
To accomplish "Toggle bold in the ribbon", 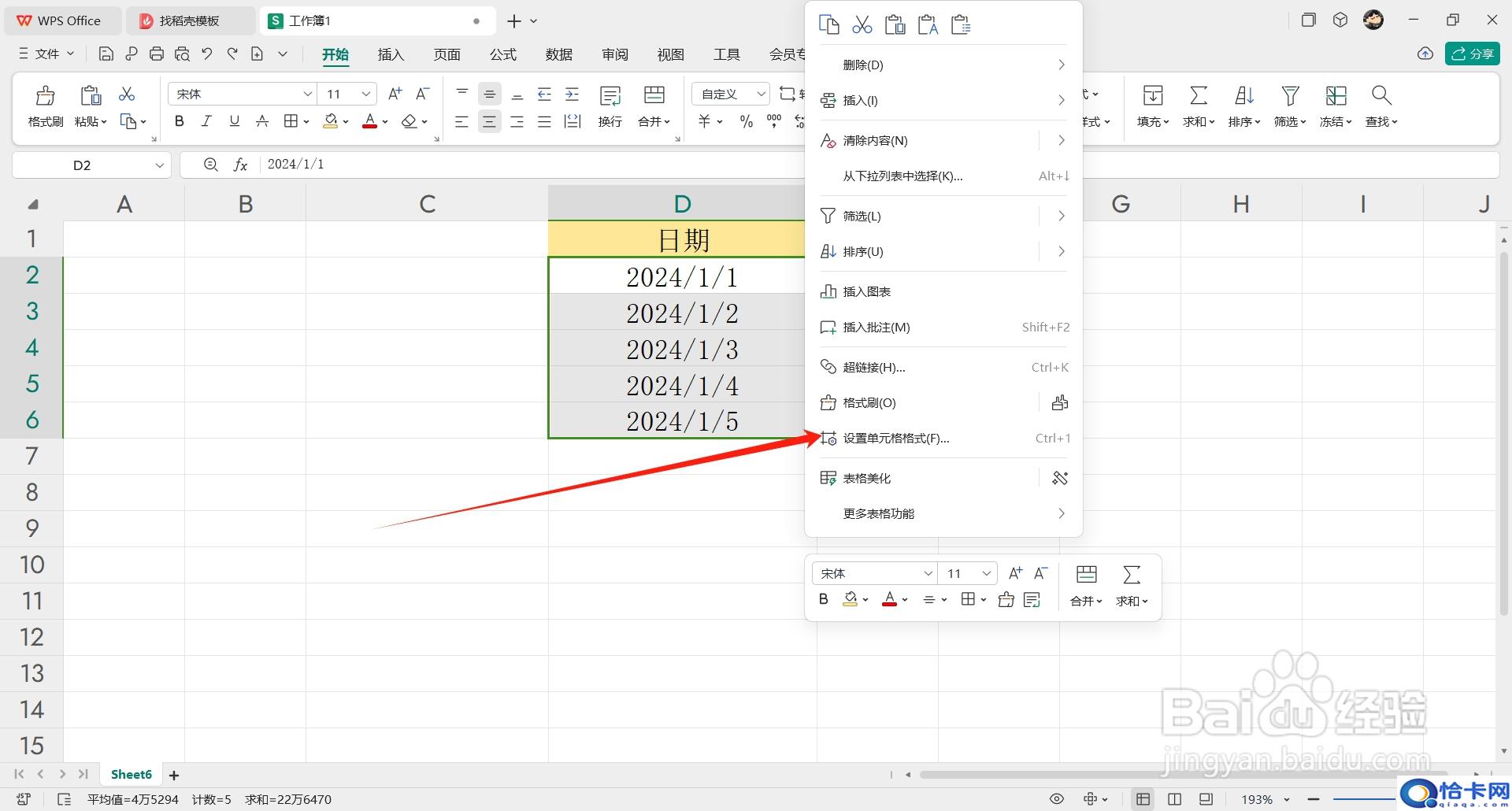I will pos(180,121).
